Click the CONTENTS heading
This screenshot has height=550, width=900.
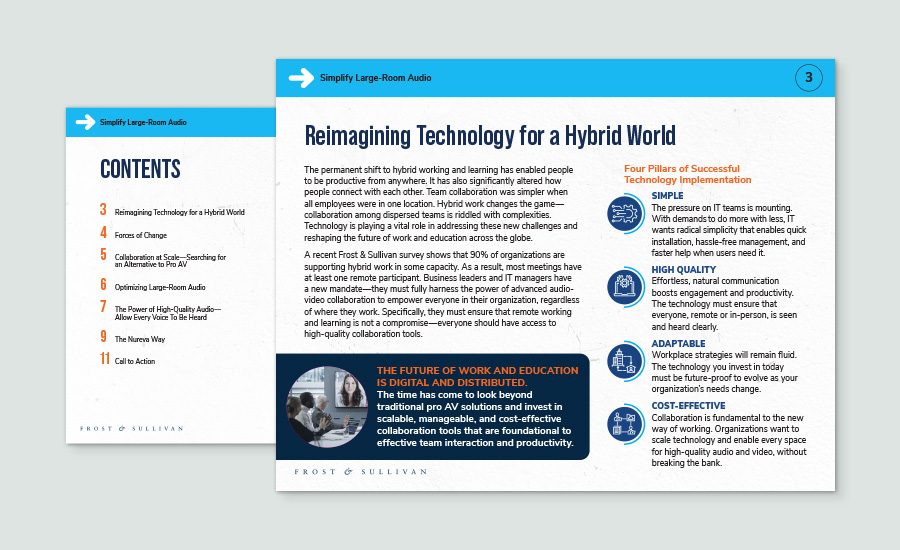140,168
